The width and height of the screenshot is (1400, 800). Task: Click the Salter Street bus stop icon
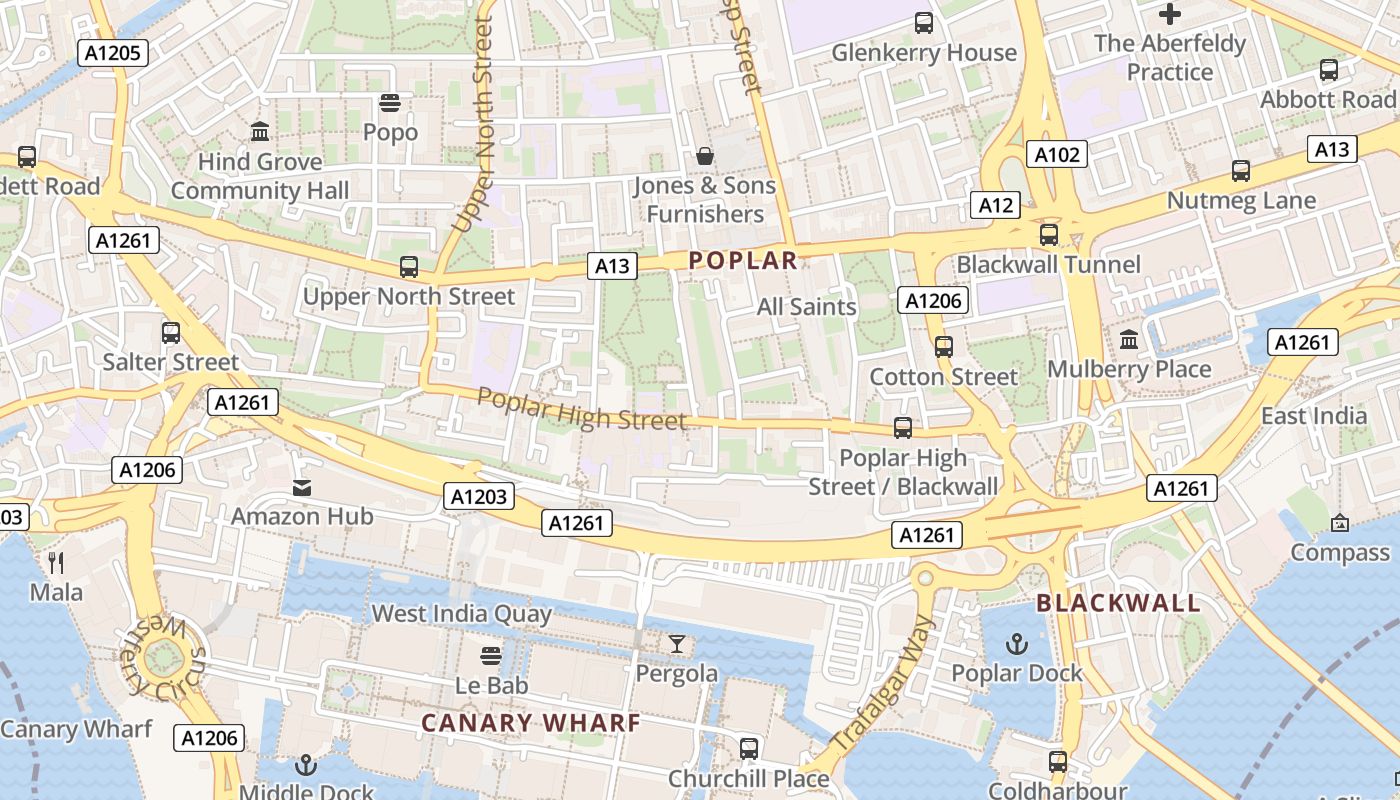click(171, 333)
